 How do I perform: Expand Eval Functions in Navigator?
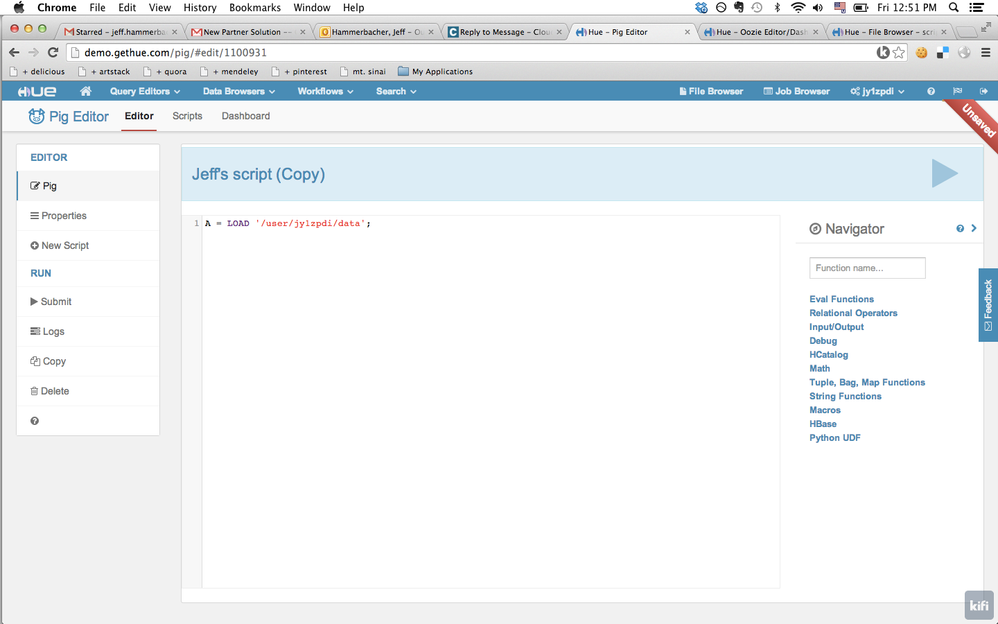[x=841, y=299]
